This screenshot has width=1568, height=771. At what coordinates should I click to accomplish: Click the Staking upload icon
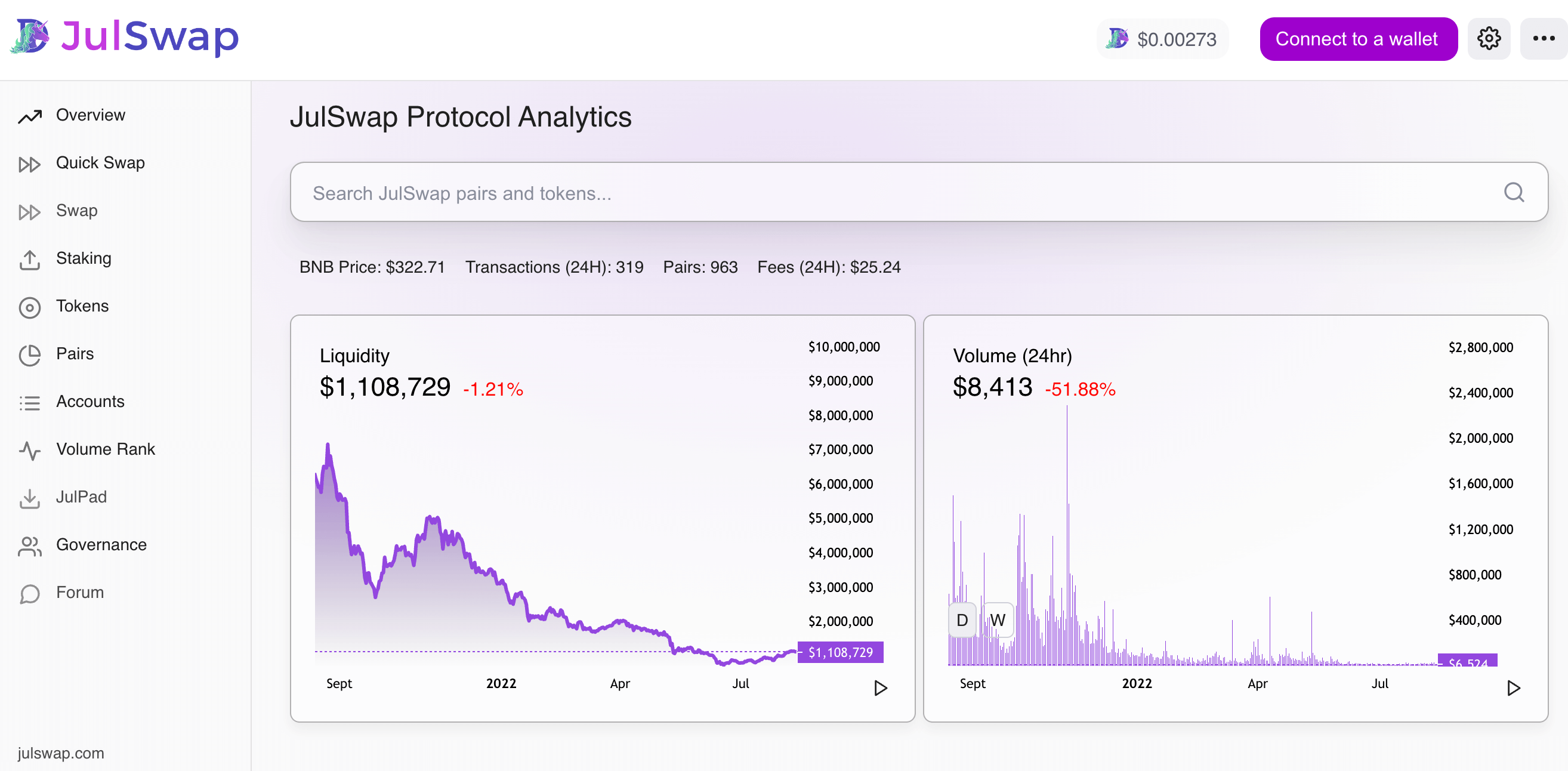[29, 260]
